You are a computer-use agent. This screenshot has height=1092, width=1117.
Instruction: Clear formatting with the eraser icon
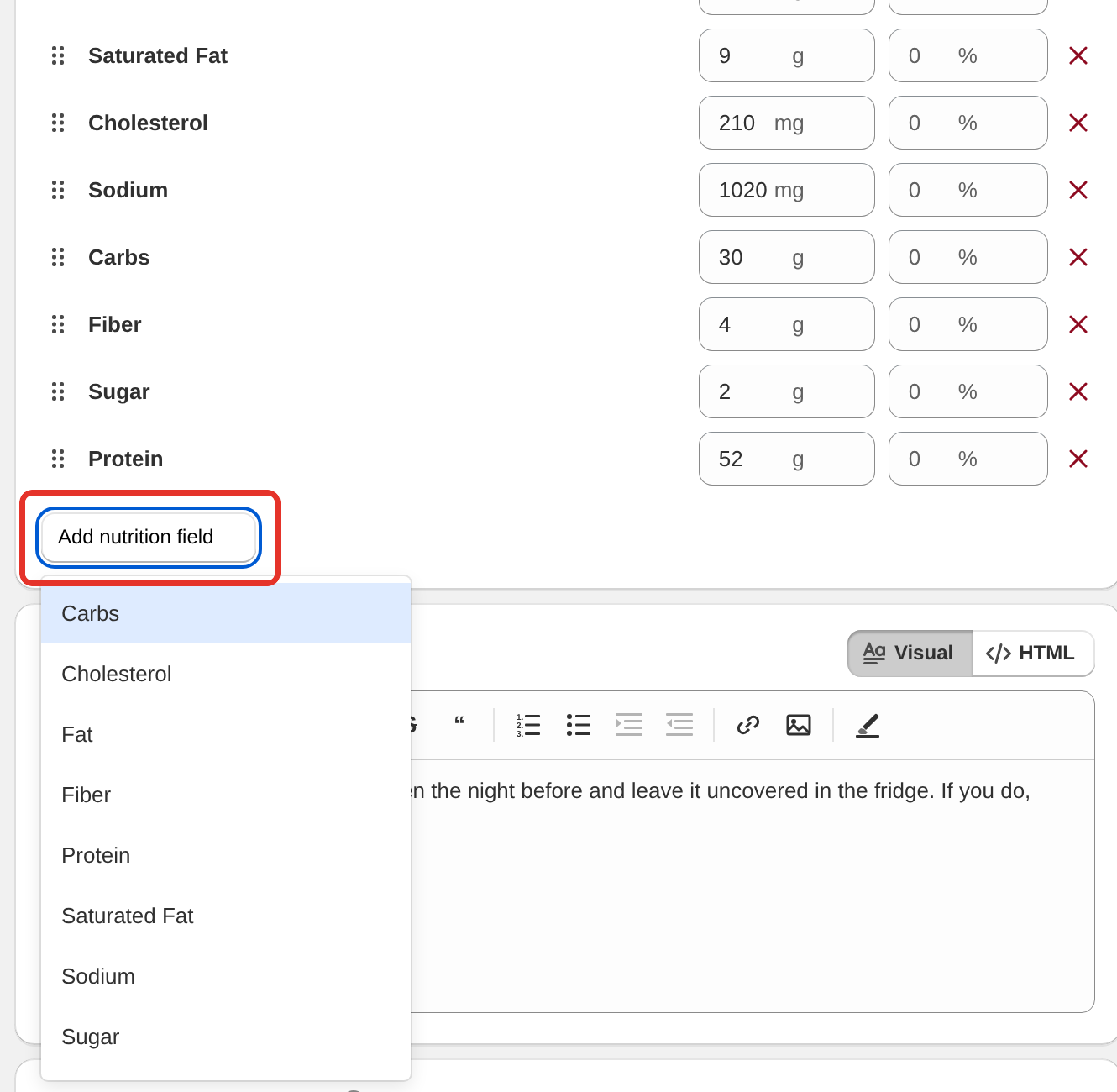tap(868, 725)
